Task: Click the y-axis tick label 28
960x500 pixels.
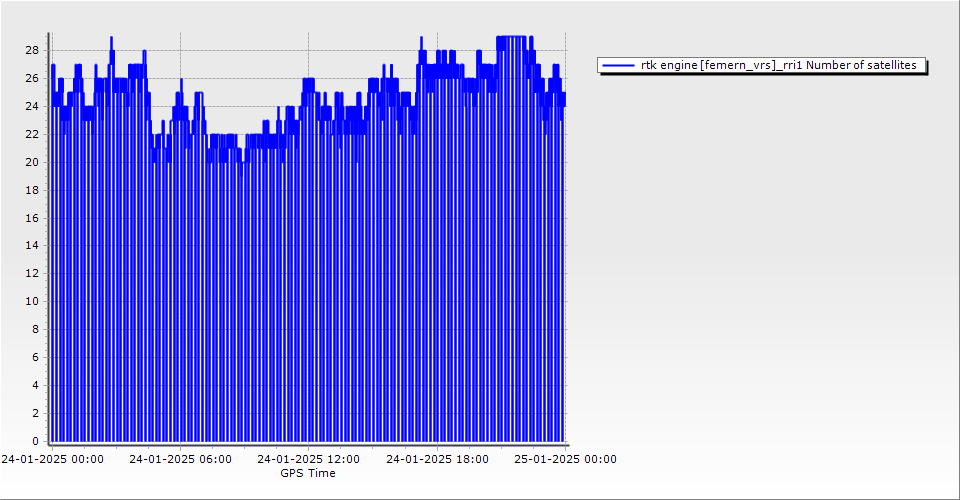Action: (x=32, y=50)
